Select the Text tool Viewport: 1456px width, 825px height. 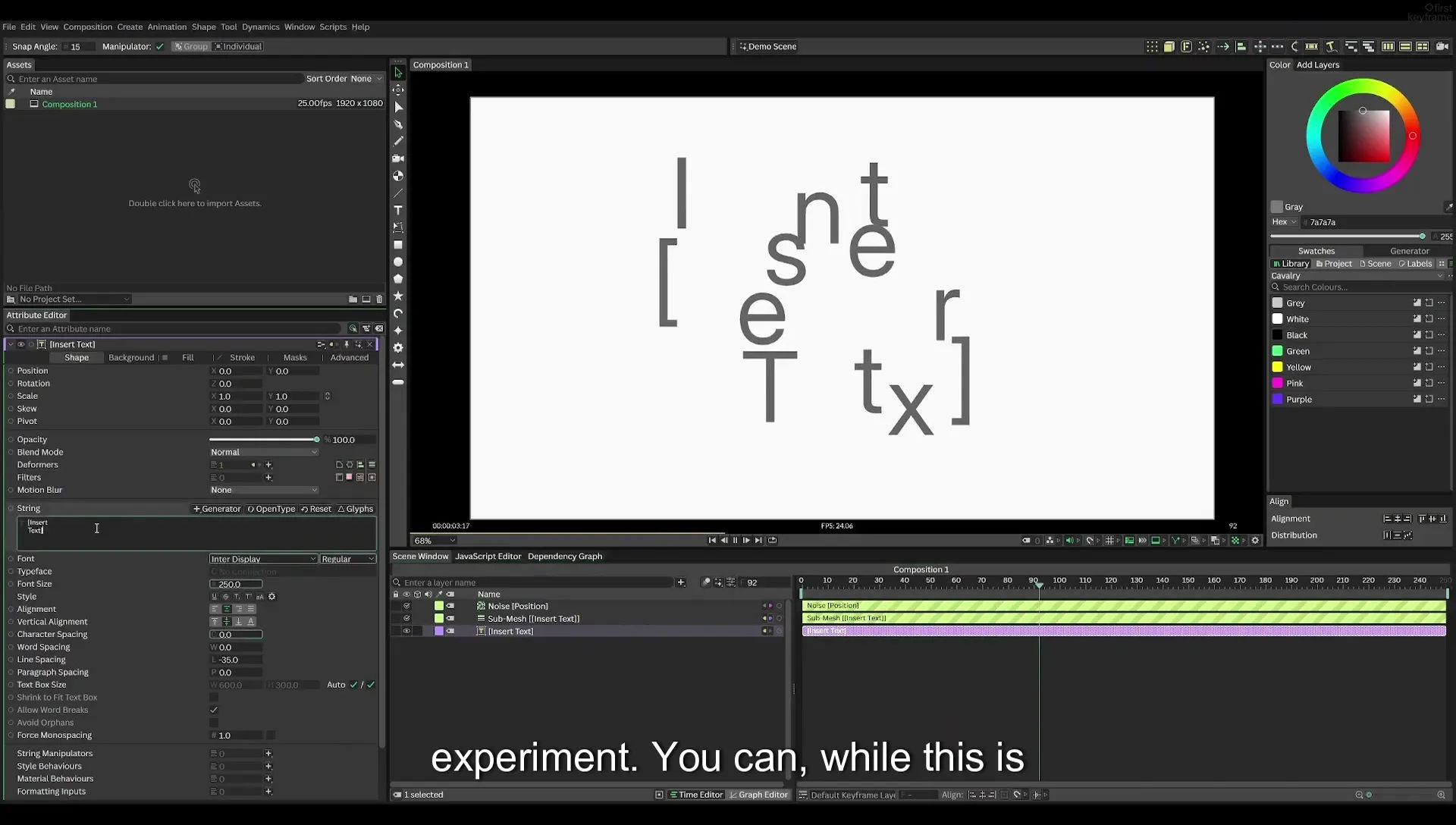click(398, 210)
